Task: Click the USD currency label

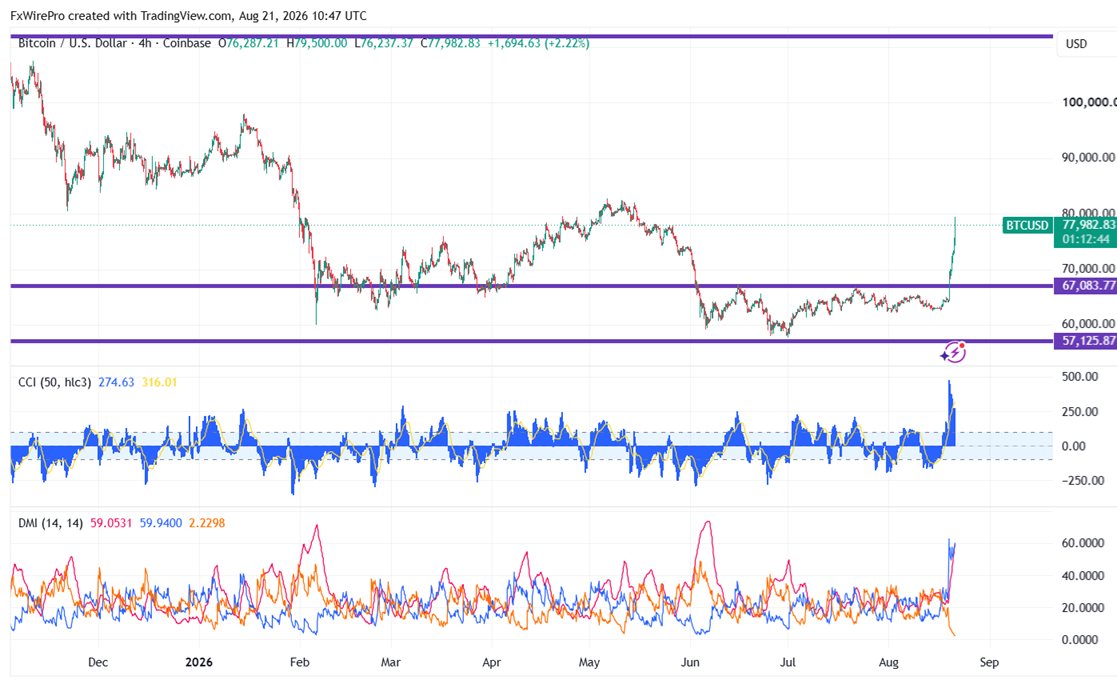Action: pyautogui.click(x=1076, y=44)
